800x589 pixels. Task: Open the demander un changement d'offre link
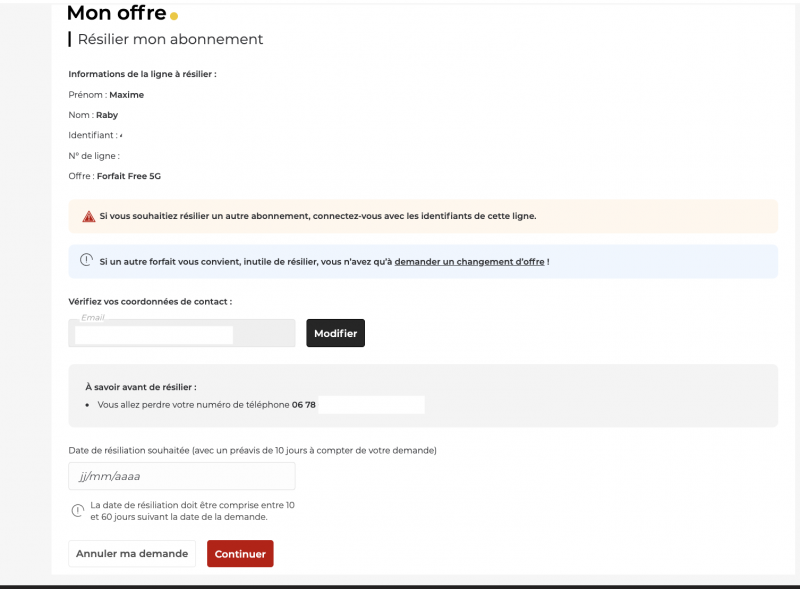pos(469,262)
